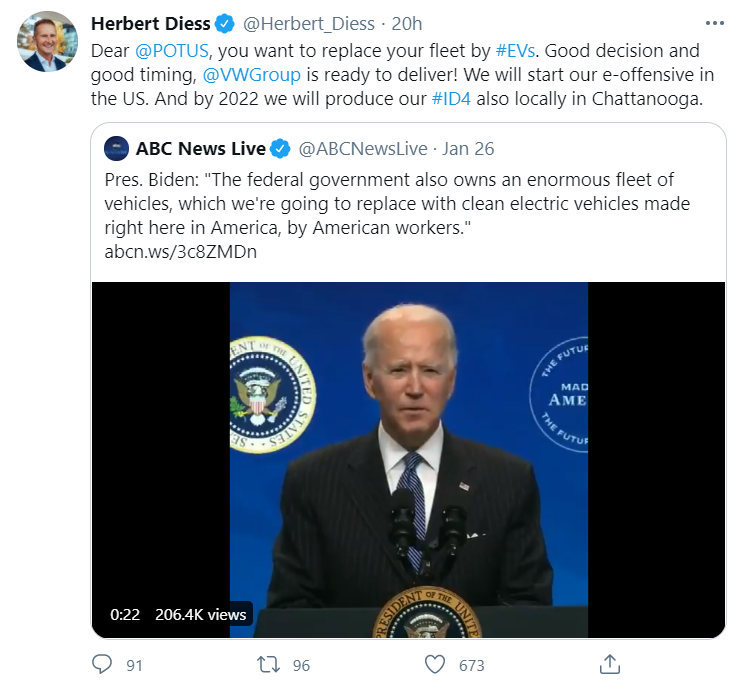Open the #ID4 hashtag link
Viewport: 745px width, 694px height.
pos(454,98)
